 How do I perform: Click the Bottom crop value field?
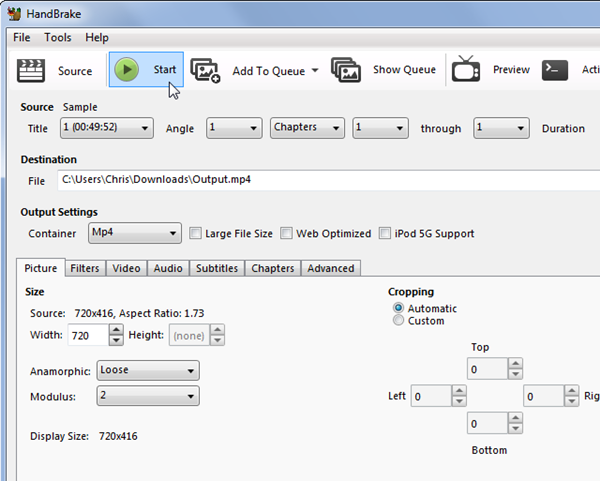[488, 423]
